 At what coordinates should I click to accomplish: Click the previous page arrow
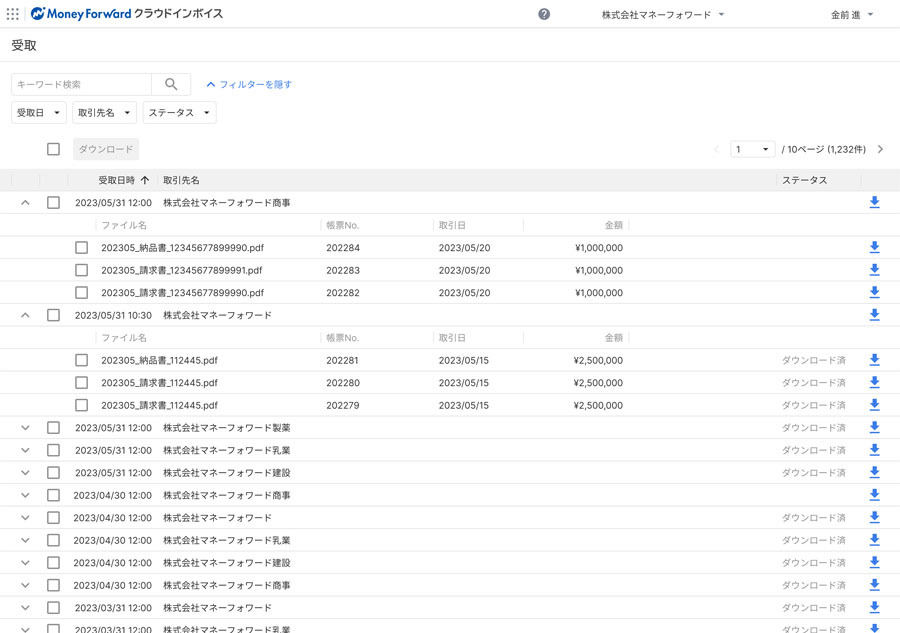coord(716,149)
